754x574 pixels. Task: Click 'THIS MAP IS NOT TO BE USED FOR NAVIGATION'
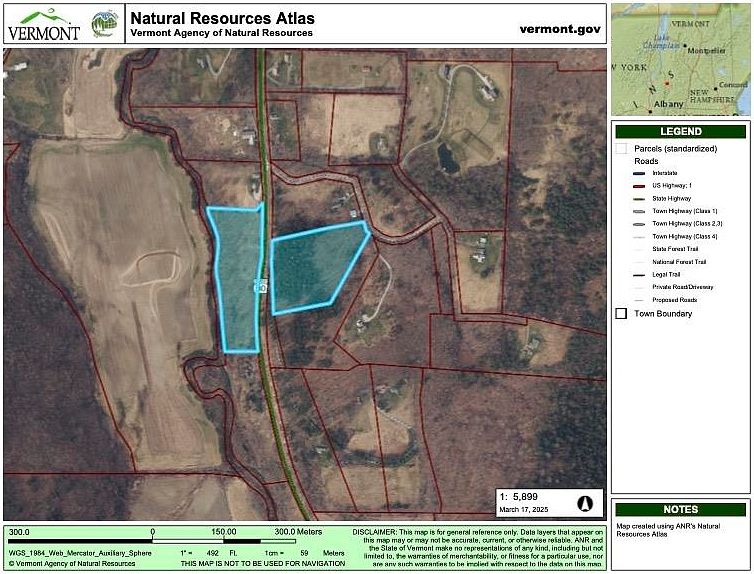coord(263,563)
